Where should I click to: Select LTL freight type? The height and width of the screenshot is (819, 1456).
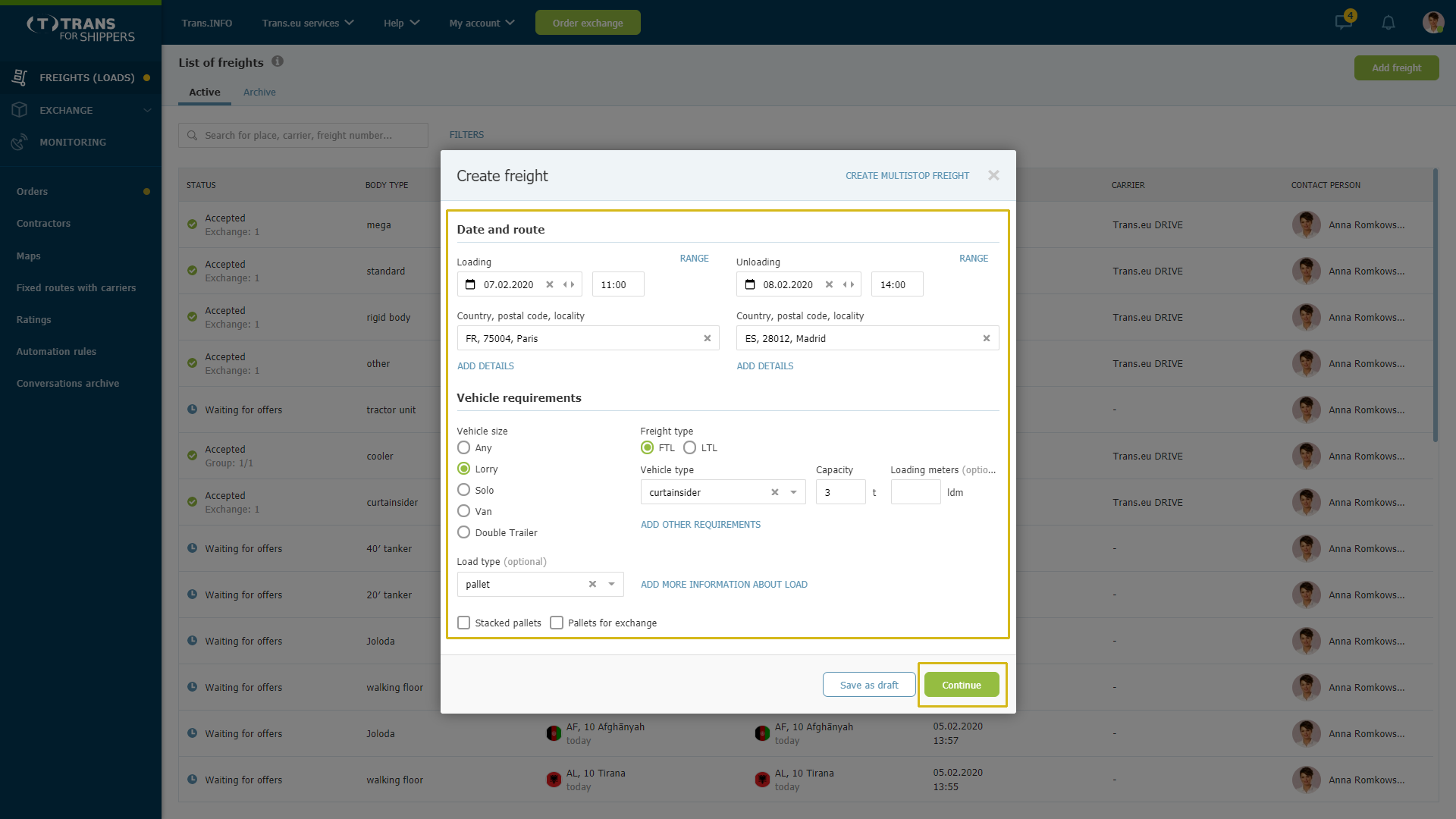pyautogui.click(x=689, y=447)
